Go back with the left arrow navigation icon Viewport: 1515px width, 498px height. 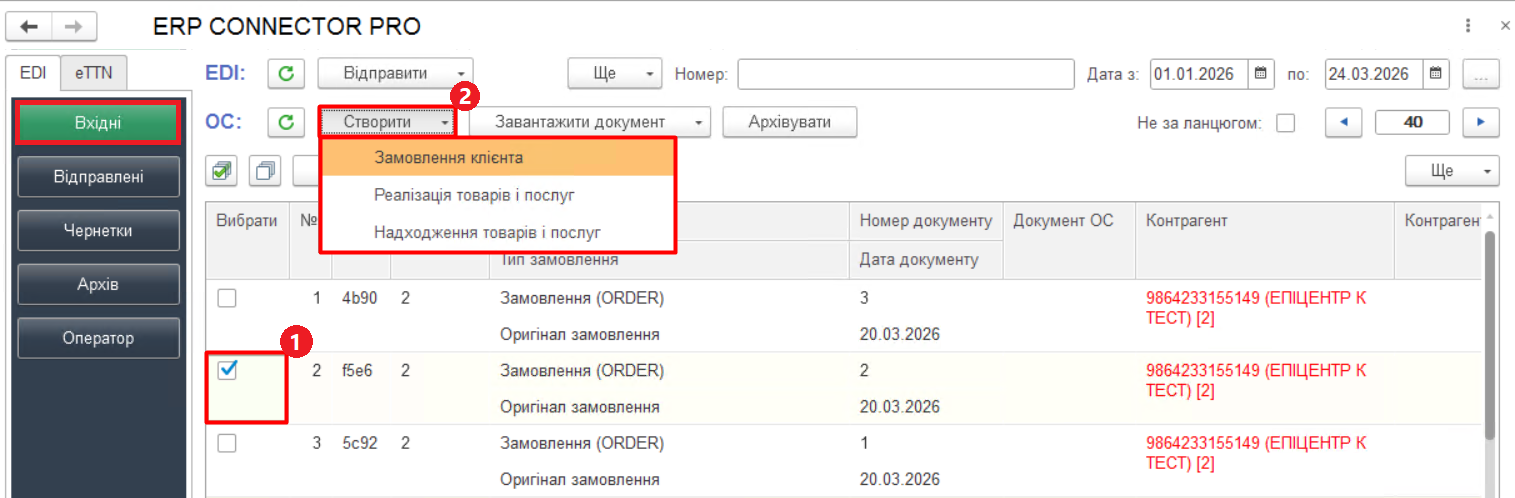(x=29, y=26)
